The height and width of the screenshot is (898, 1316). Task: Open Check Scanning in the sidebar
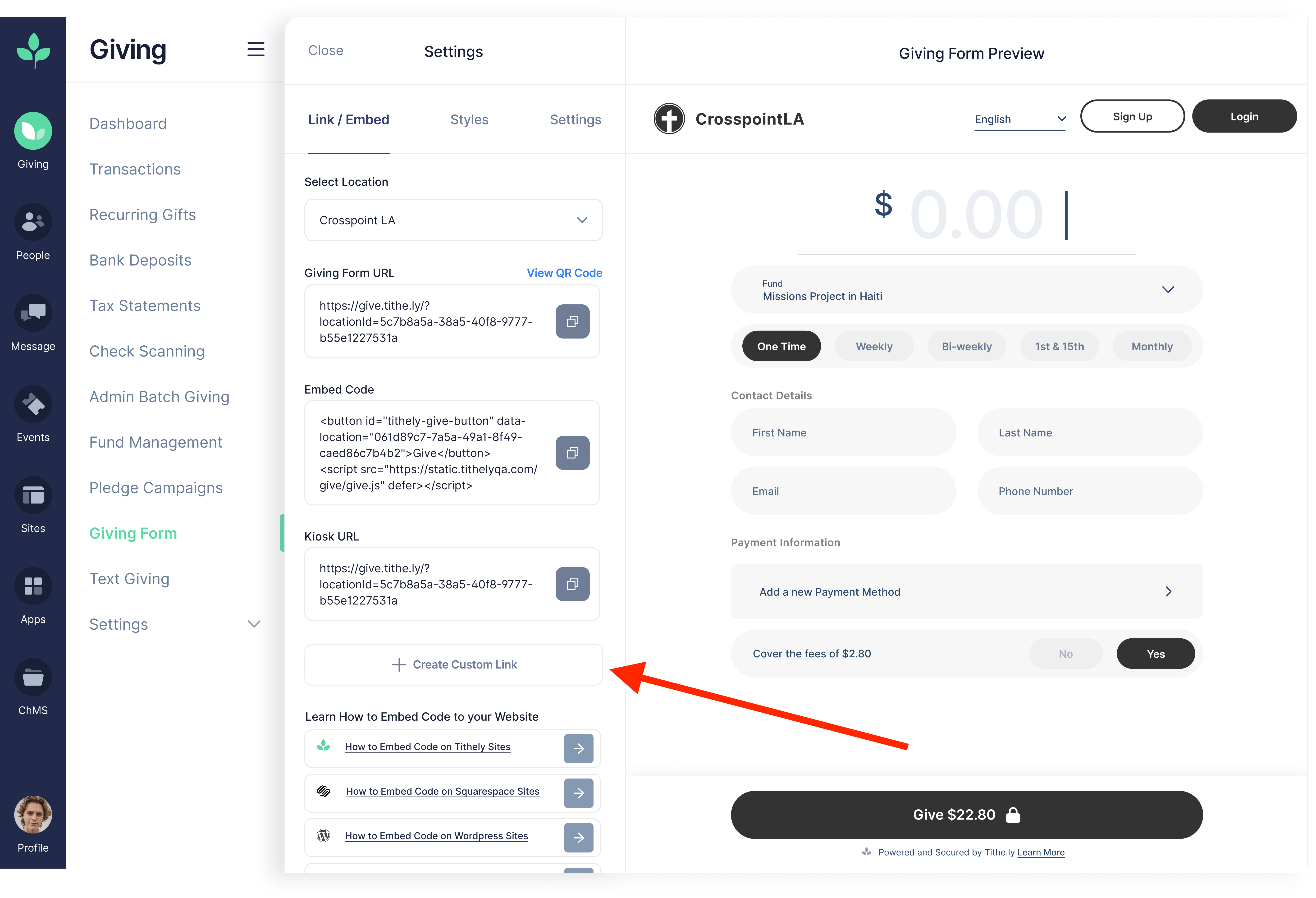point(147,352)
